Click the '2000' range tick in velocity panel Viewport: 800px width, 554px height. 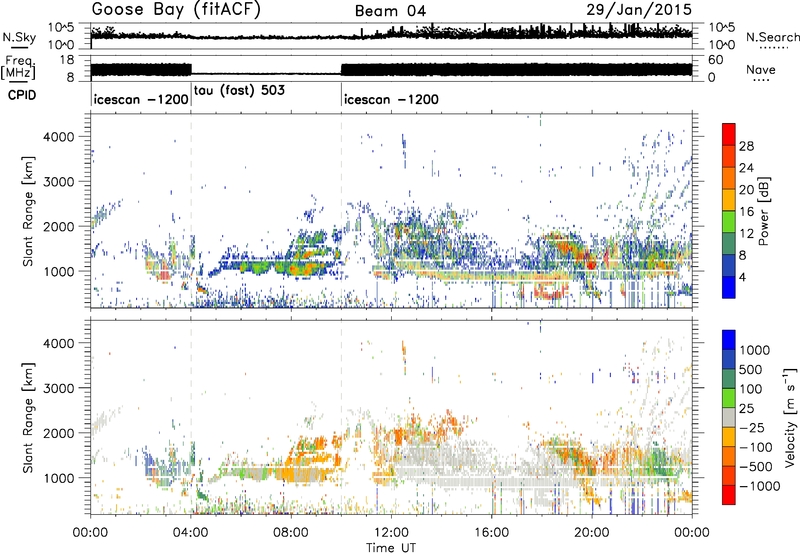58,433
